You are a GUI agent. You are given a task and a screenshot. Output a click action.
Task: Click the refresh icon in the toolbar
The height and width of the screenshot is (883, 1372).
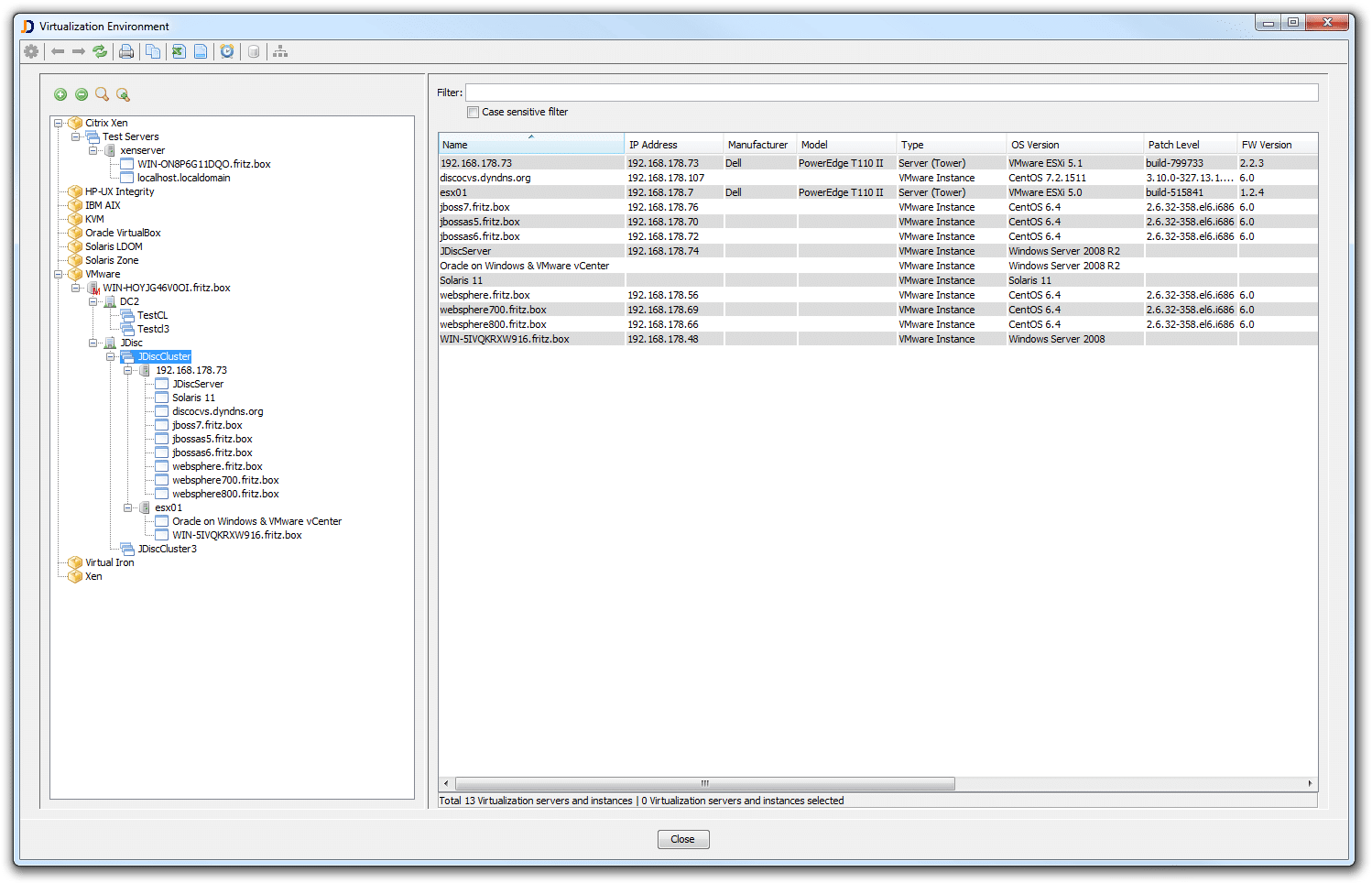point(100,51)
